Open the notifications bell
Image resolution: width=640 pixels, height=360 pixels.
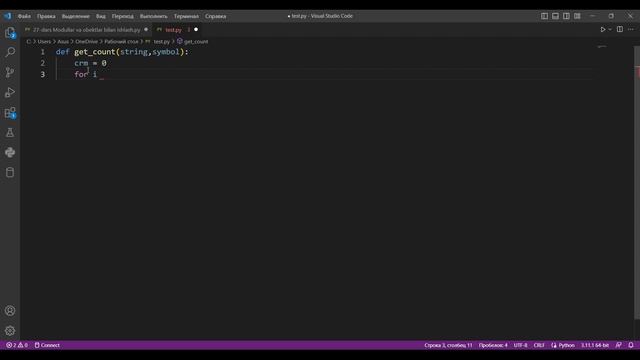[631, 345]
